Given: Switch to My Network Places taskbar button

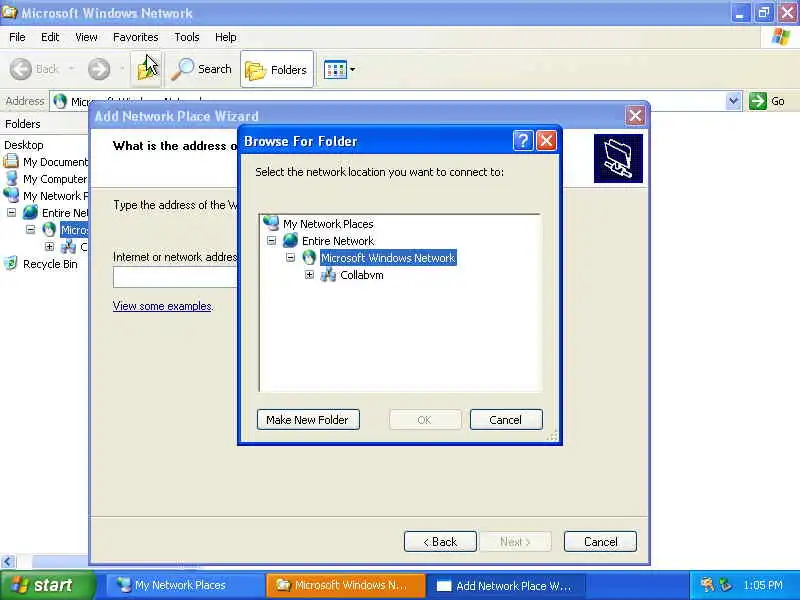Looking at the screenshot, I should [x=183, y=585].
